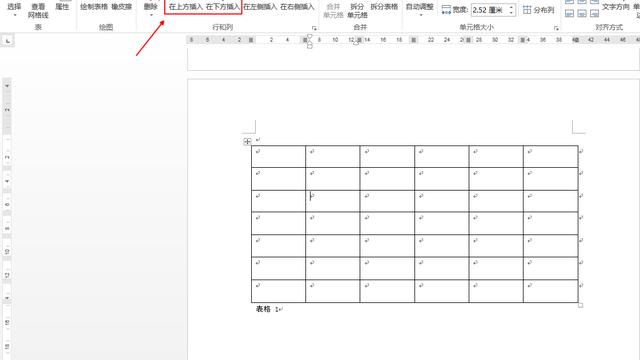Screen dimensions: 640x360
Task: Align cell text to the bottom right
Action: point(595,13)
